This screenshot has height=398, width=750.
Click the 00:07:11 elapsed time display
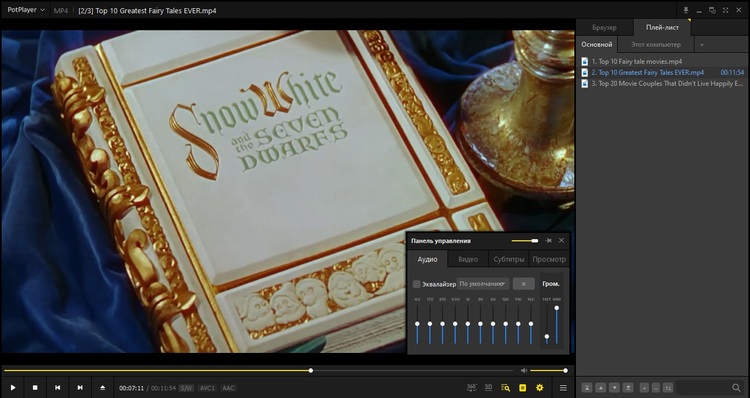131,388
